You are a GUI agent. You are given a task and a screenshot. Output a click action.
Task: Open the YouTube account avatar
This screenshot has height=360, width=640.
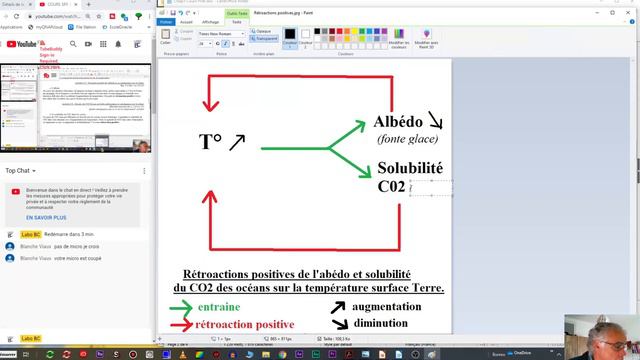click(x=137, y=44)
